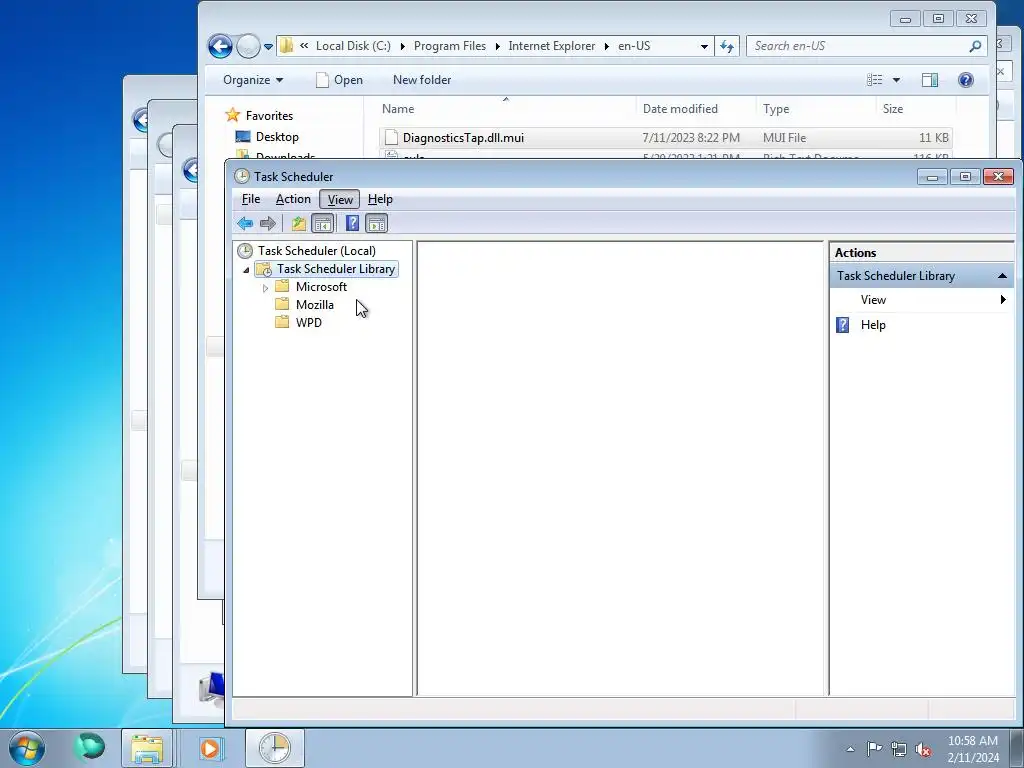1024x768 pixels.
Task: Toggle the Show/Hide Console Tree icon
Action: (323, 224)
